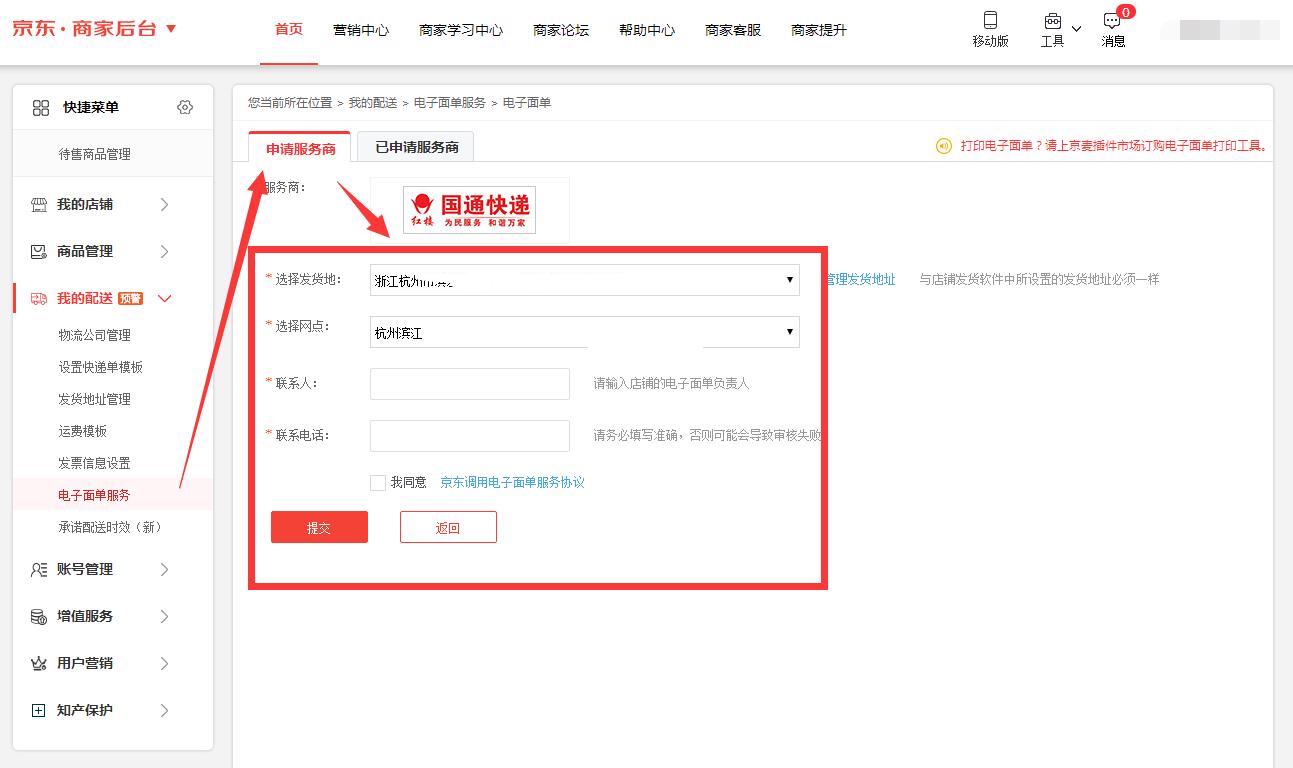1293x768 pixels.
Task: Open the tools toolbox icon
Action: coord(1052,21)
